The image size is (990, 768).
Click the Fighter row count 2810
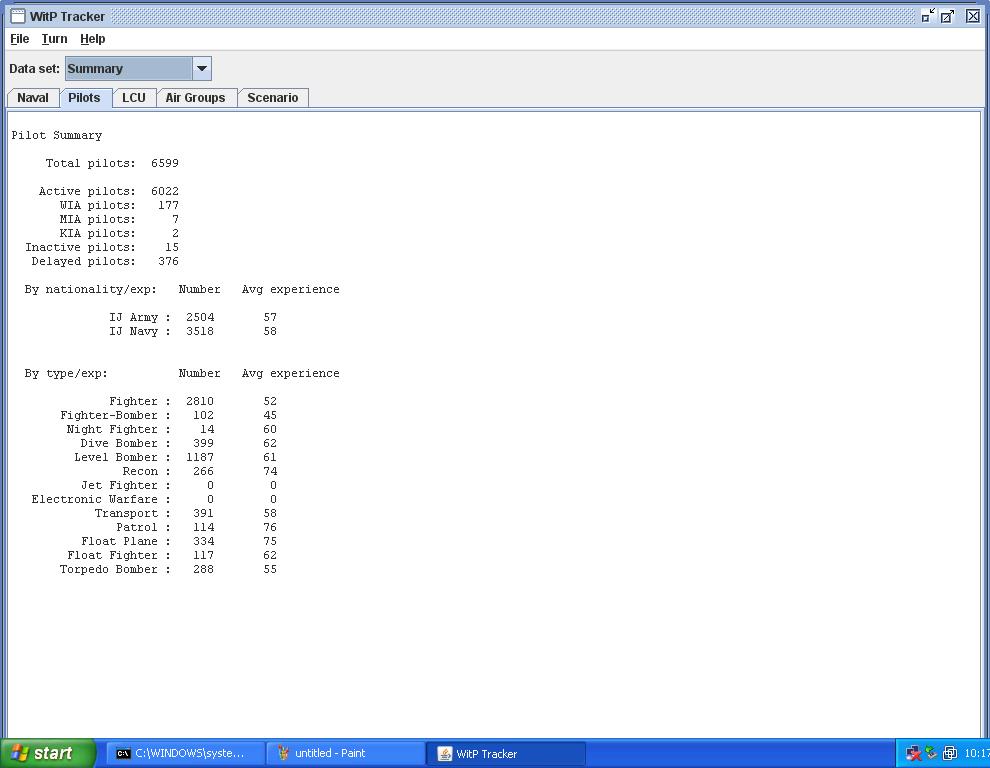200,401
